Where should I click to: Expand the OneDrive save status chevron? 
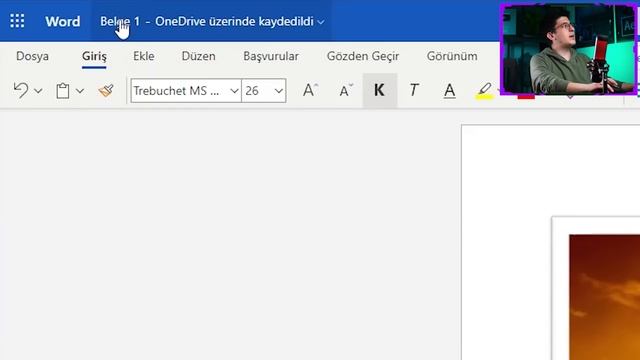click(321, 22)
